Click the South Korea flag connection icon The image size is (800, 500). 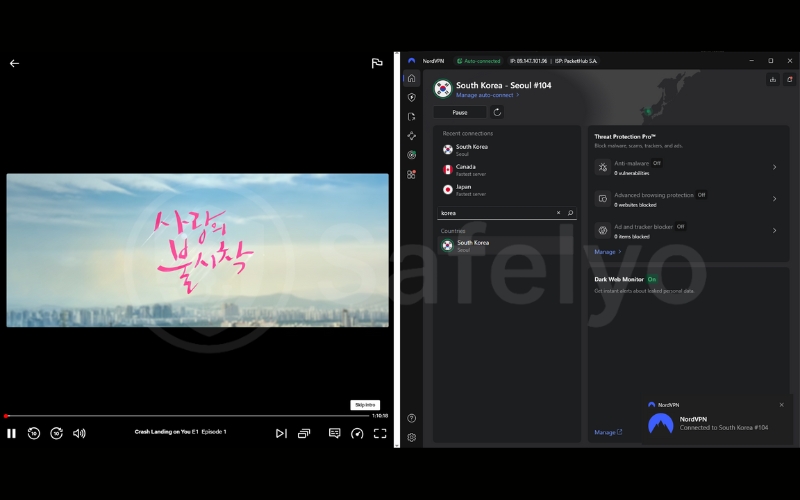click(x=443, y=88)
